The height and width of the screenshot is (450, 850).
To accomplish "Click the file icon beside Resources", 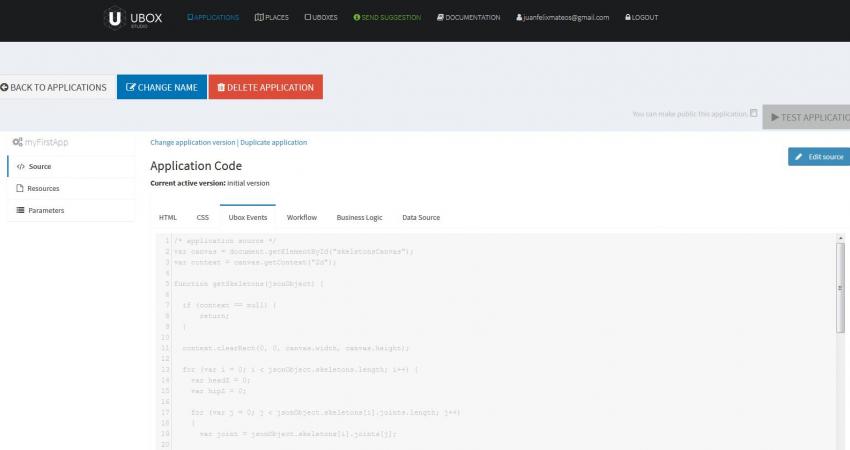I will click(x=20, y=188).
